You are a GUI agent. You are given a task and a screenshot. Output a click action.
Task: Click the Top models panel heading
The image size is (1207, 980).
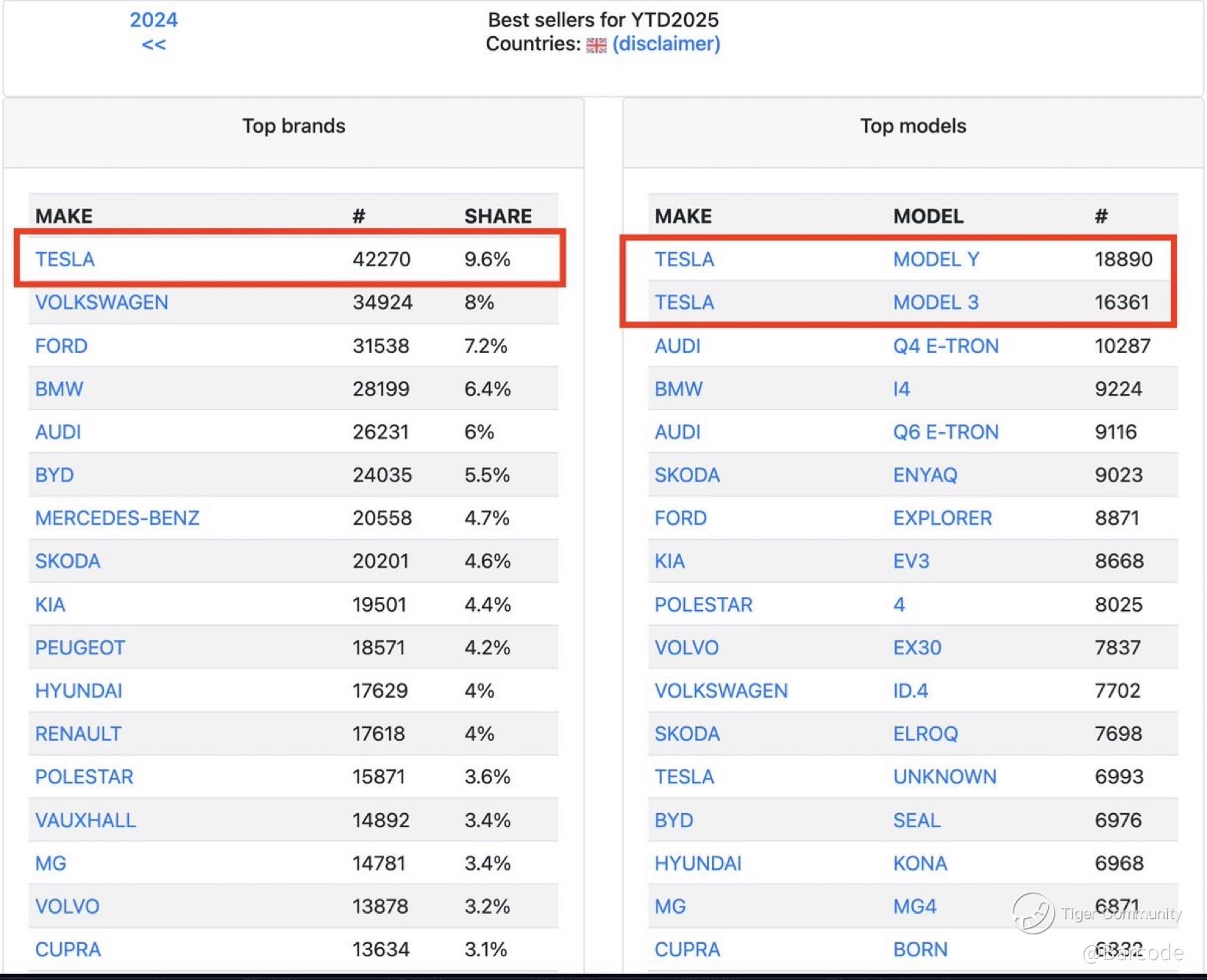pyautogui.click(x=913, y=126)
